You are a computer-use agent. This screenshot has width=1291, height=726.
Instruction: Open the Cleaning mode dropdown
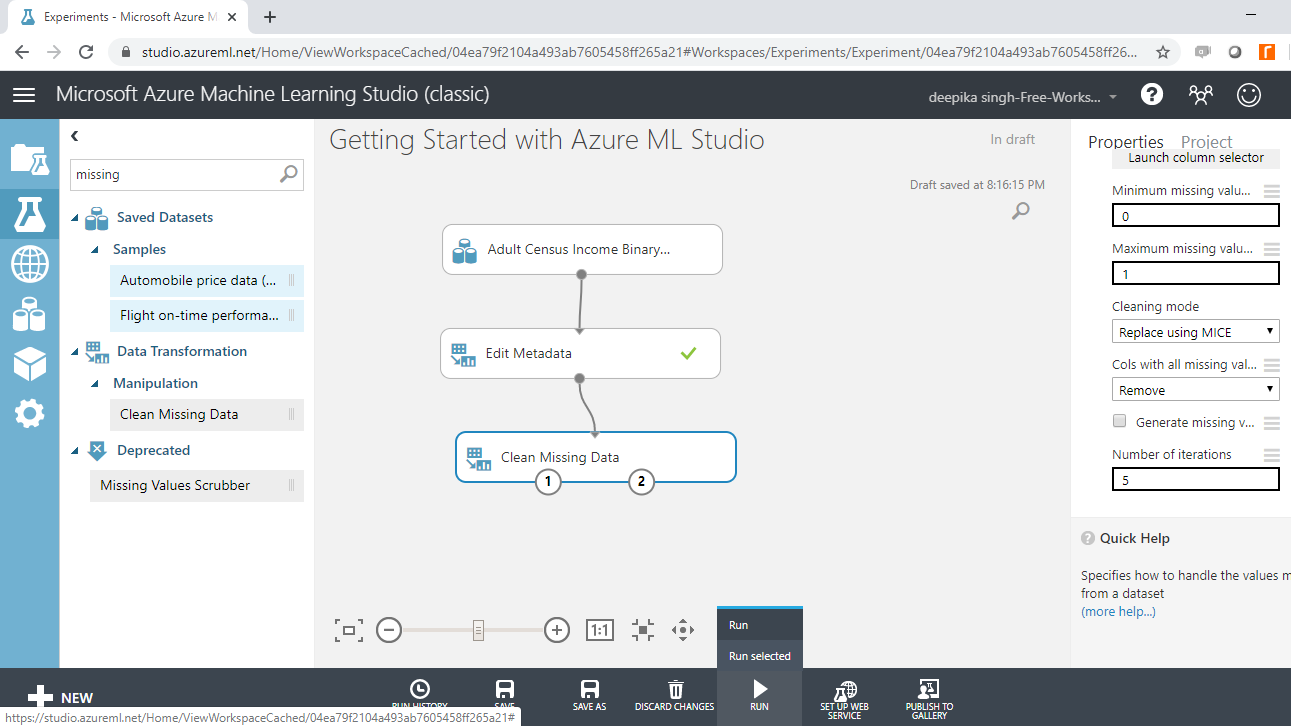click(1195, 332)
